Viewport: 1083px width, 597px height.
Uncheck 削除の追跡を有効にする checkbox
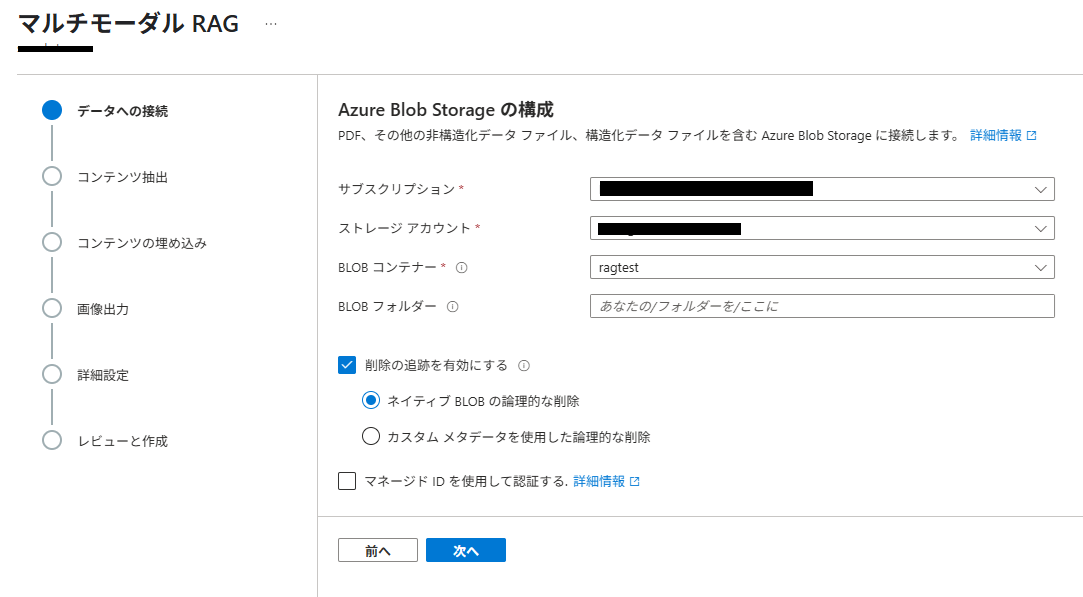(347, 365)
